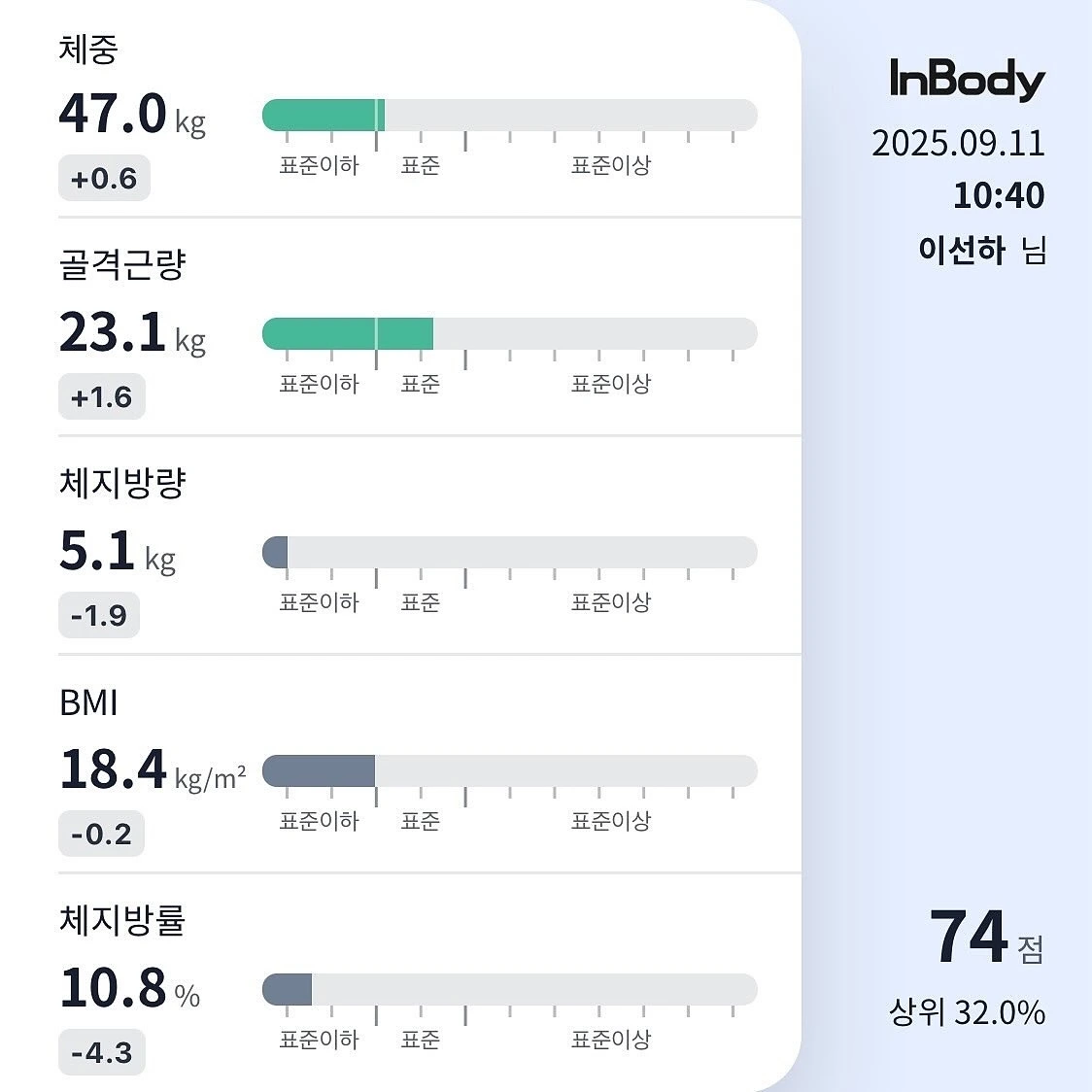
Task: Select the 골격근량 23.1 kg value
Action: point(132,333)
